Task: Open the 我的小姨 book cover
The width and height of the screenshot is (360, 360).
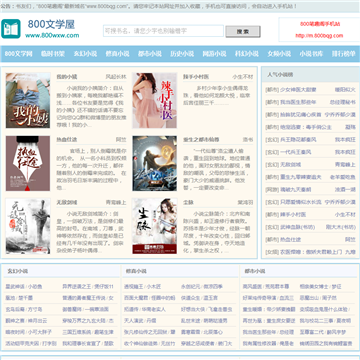Action: (28, 100)
